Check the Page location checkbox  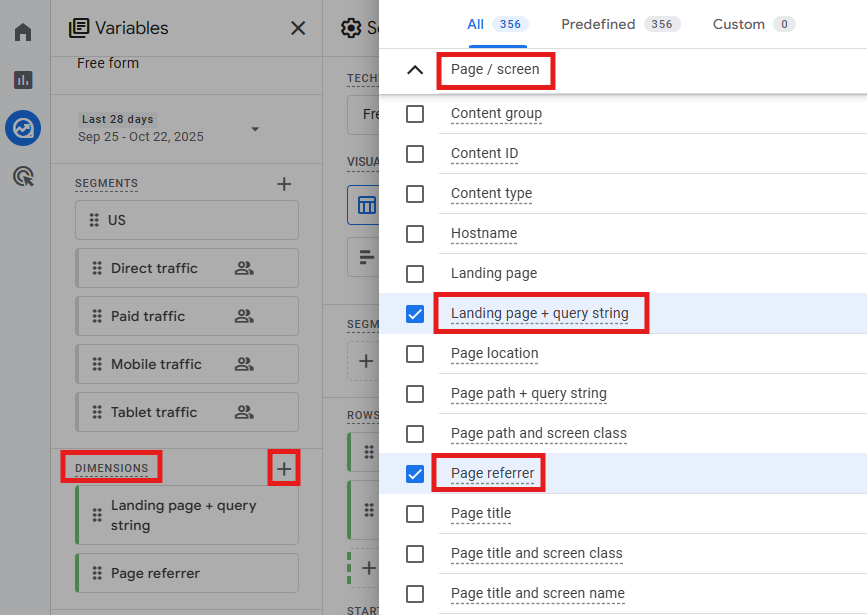tap(415, 354)
